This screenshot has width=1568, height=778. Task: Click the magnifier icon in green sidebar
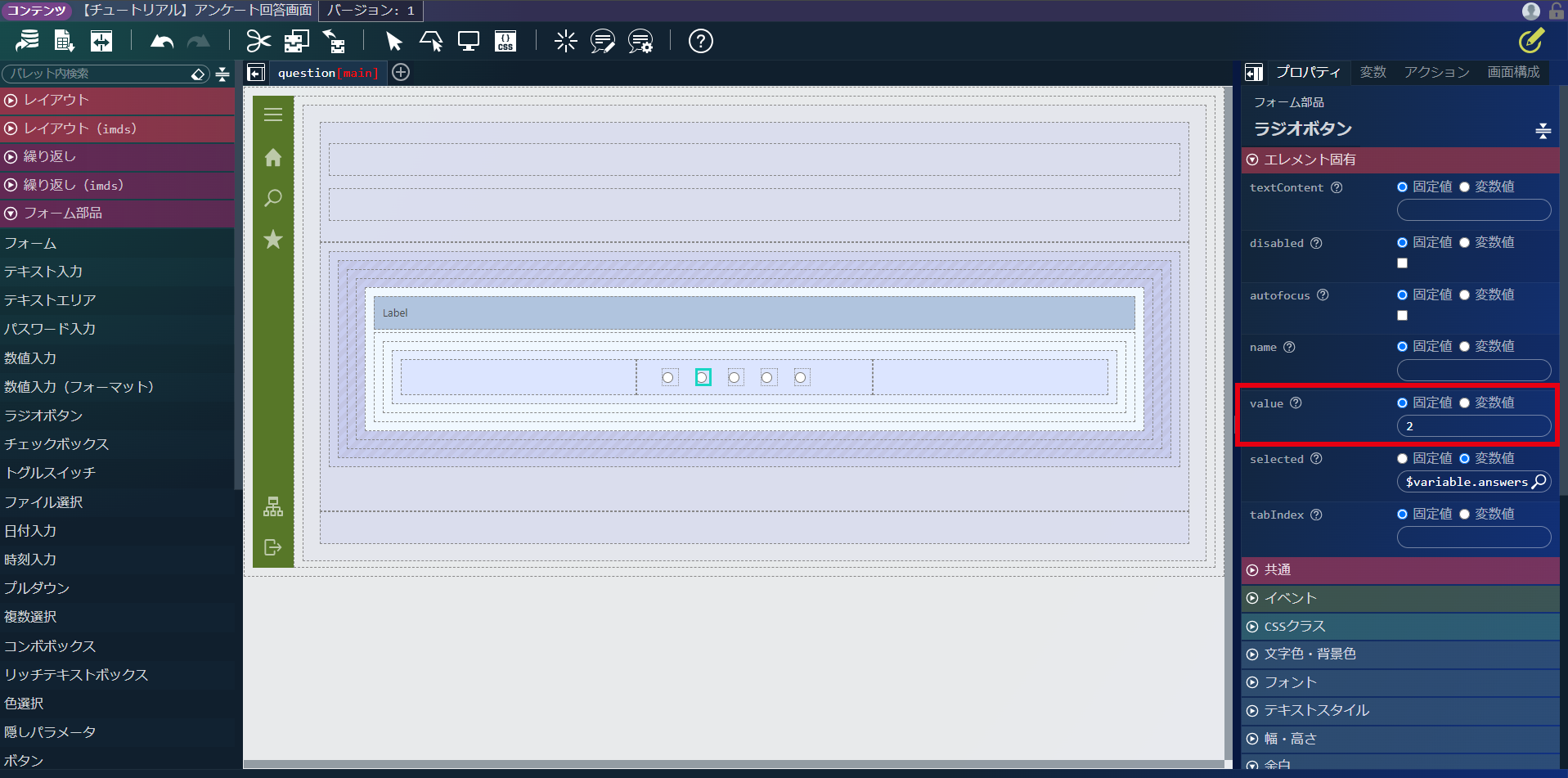click(273, 198)
